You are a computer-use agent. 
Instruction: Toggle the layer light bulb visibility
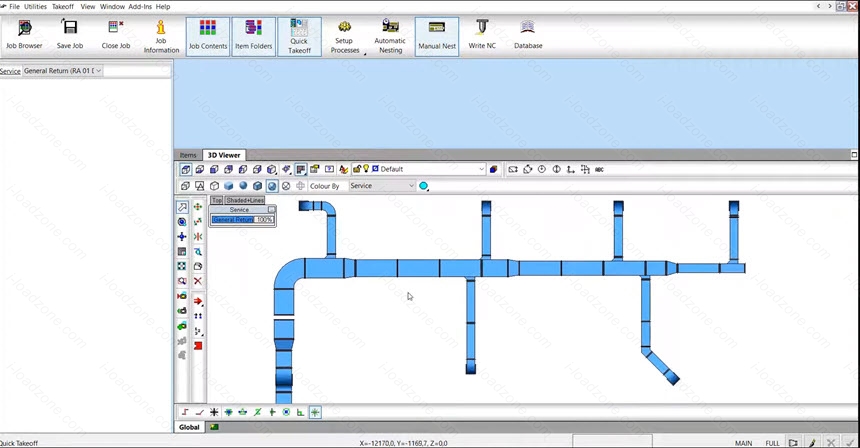click(366, 169)
